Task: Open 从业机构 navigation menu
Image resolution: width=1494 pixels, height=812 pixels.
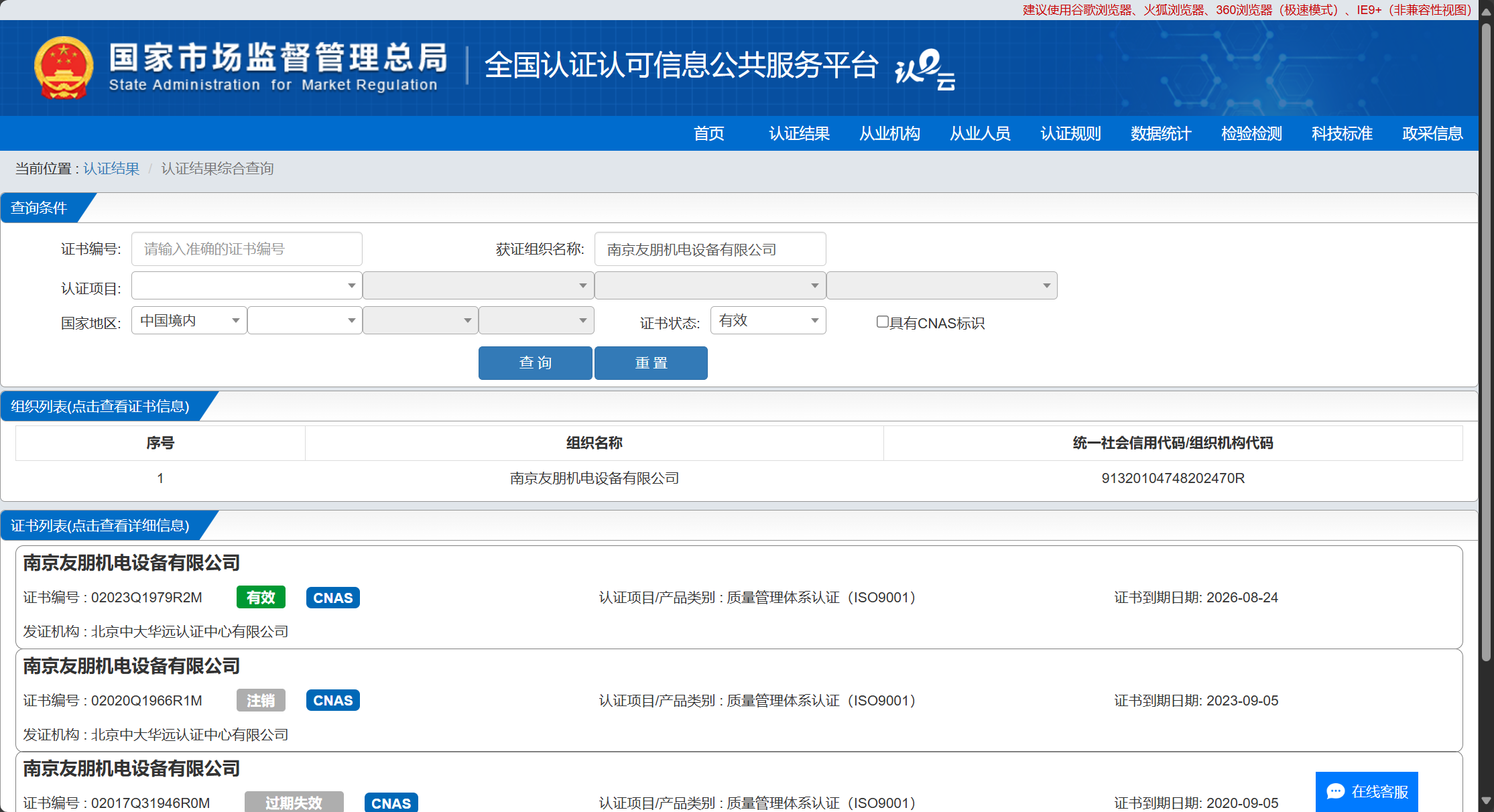Action: tap(890, 133)
